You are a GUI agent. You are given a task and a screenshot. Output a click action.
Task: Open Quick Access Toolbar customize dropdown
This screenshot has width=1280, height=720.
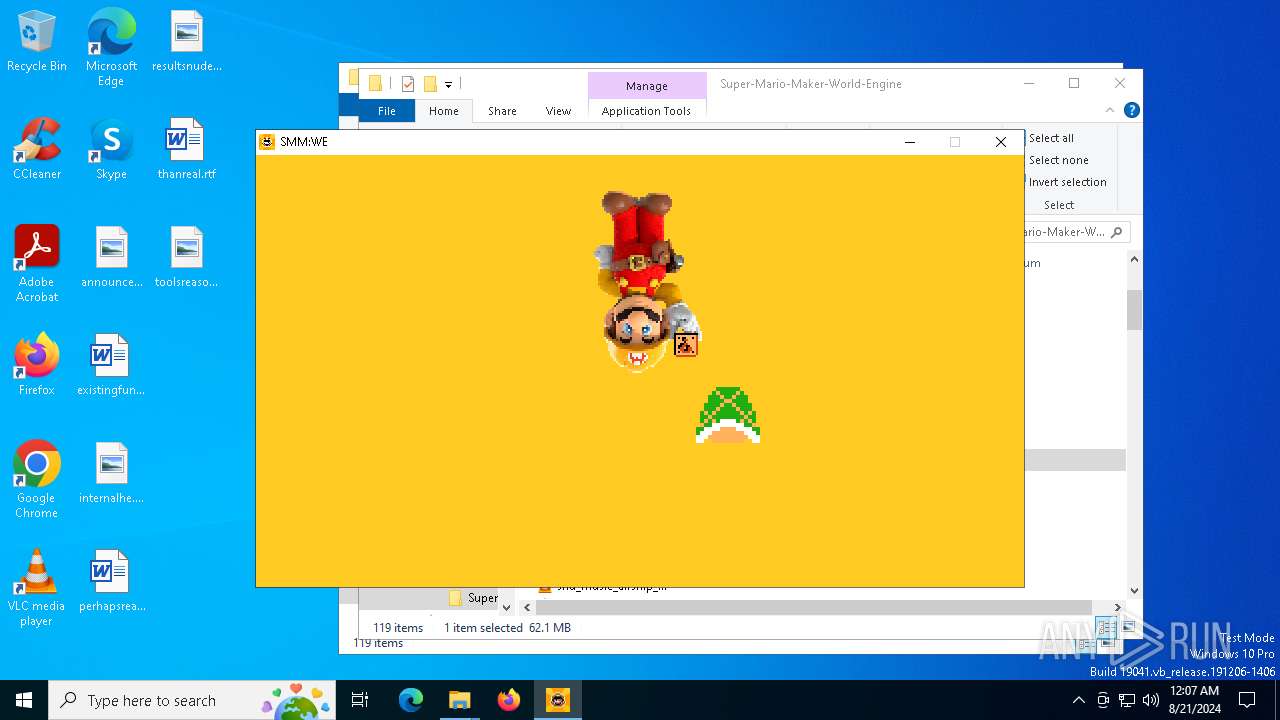click(449, 85)
